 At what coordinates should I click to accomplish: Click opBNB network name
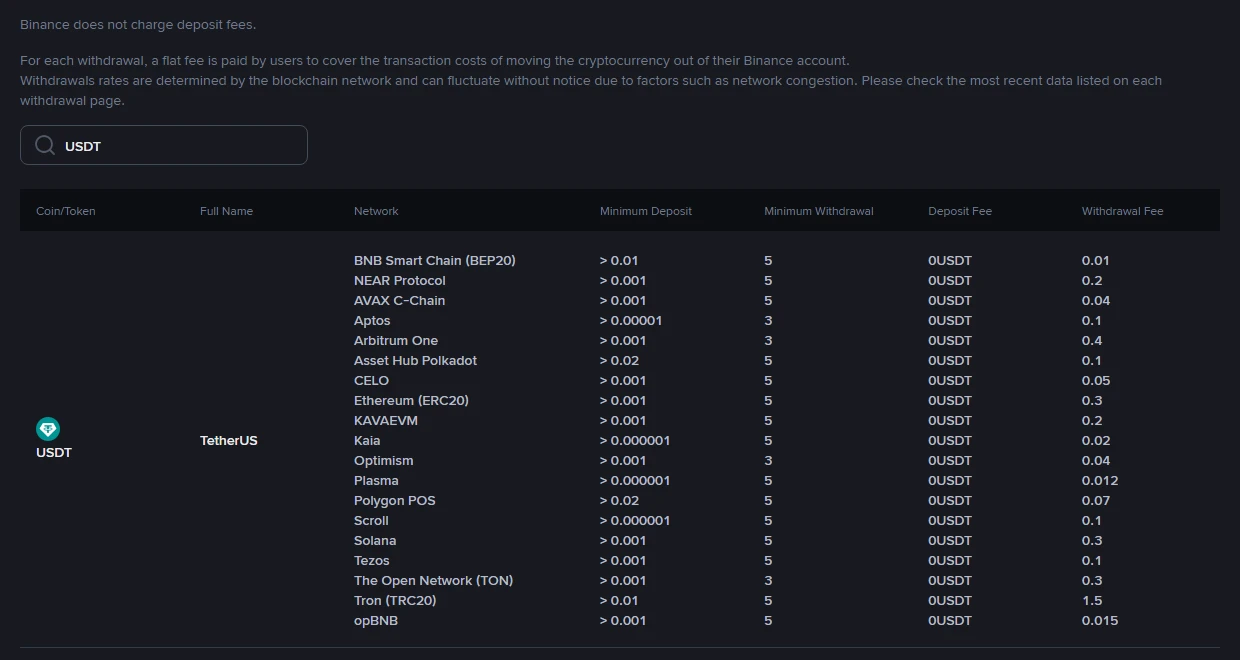point(376,621)
